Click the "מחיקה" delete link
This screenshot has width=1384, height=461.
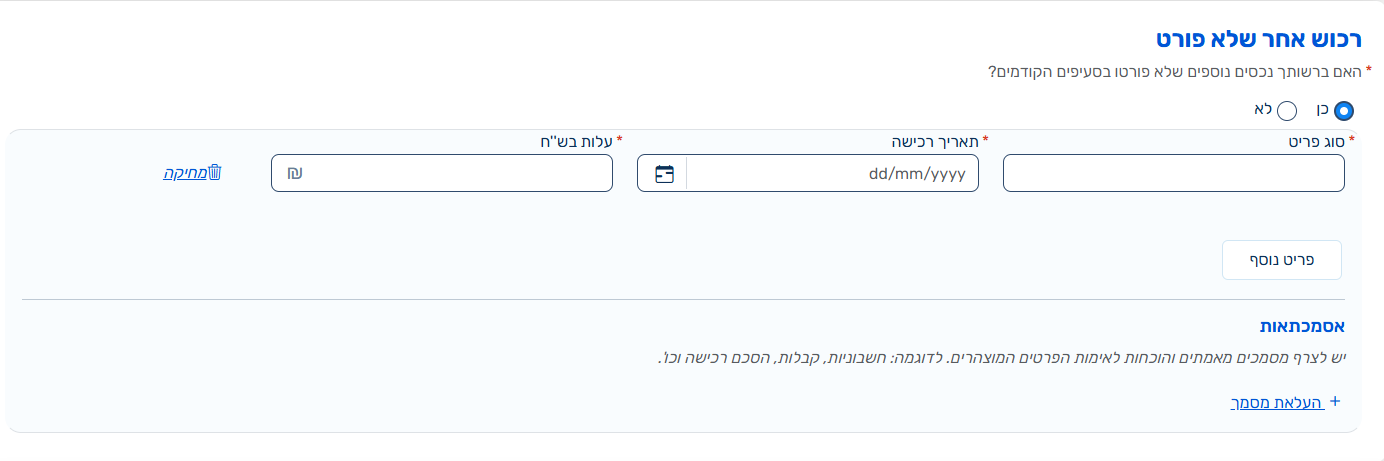(x=186, y=173)
